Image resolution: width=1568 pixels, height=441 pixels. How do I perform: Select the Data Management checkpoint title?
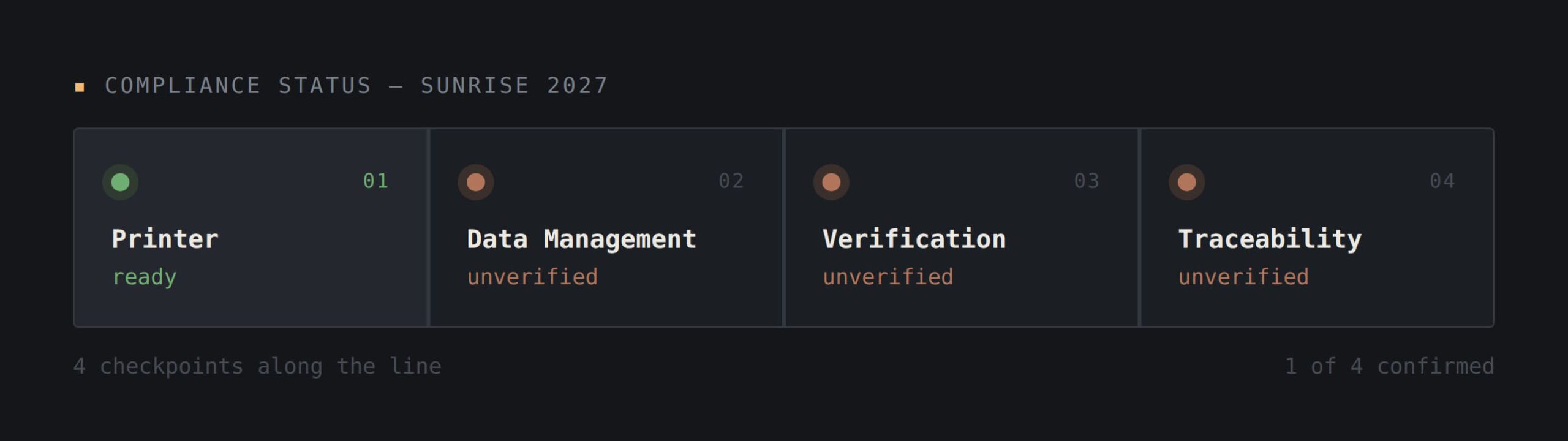(x=582, y=240)
